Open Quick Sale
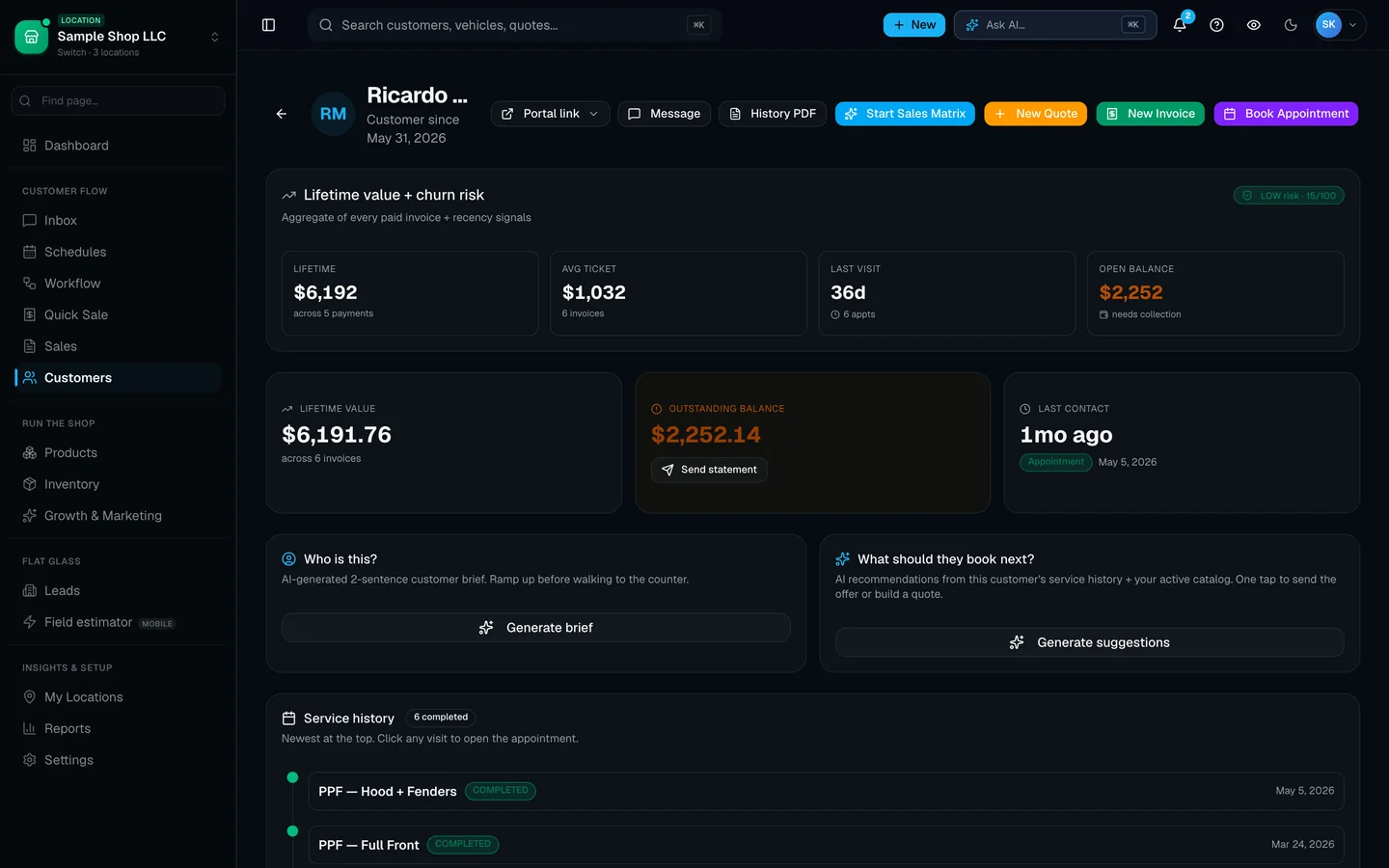The image size is (1389, 868). tap(118, 314)
